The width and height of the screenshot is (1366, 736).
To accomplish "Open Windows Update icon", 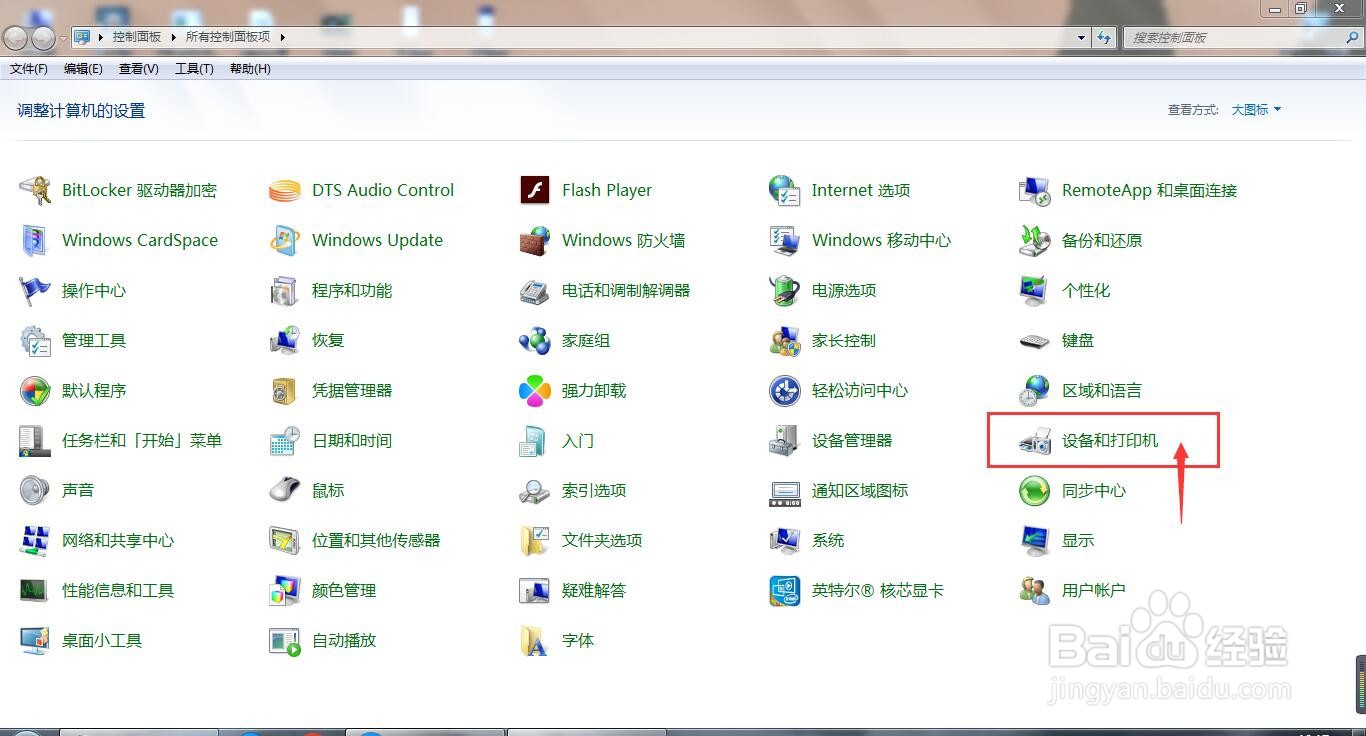I will click(x=285, y=240).
